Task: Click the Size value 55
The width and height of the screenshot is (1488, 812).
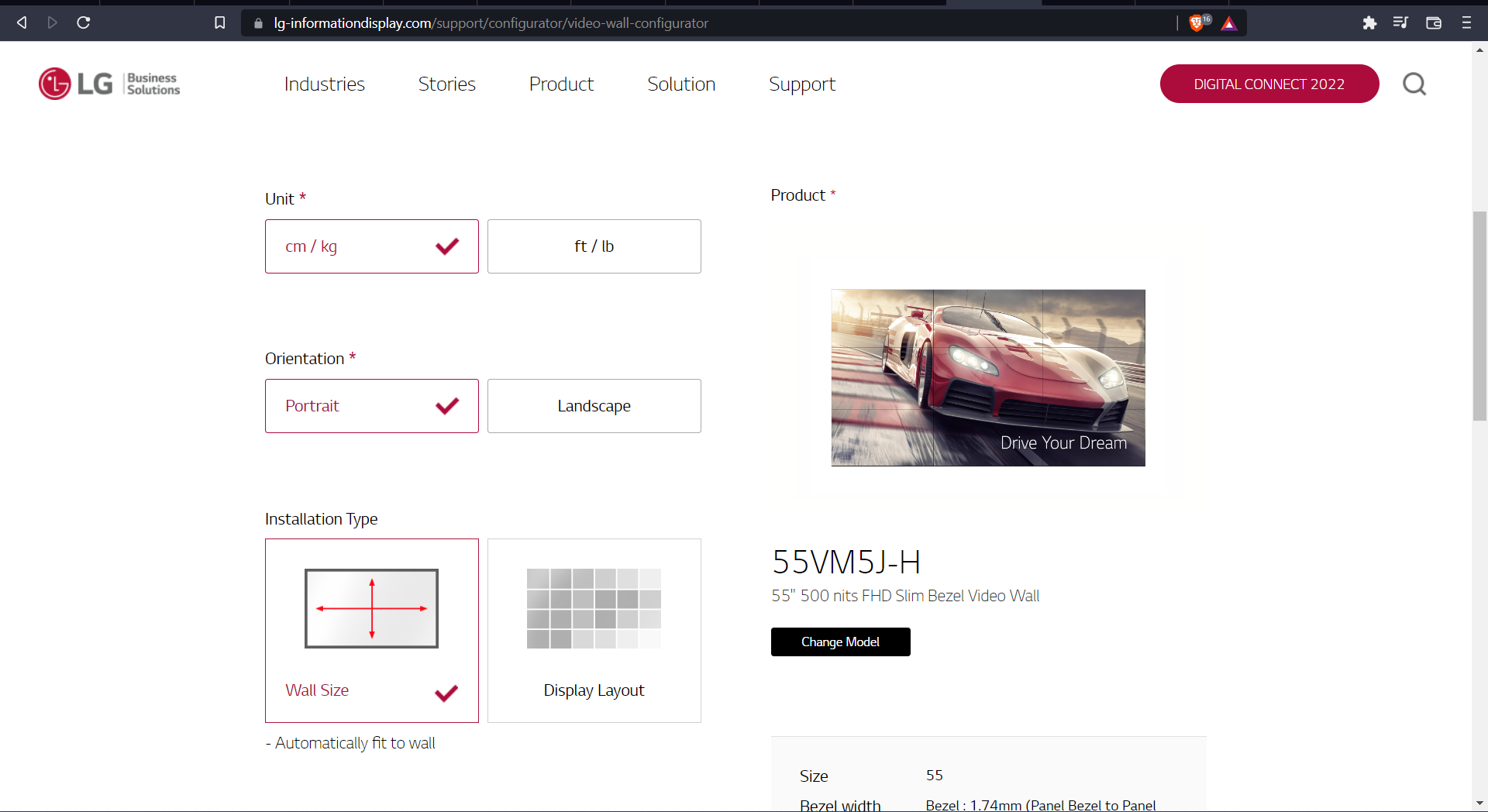Action: tap(934, 776)
